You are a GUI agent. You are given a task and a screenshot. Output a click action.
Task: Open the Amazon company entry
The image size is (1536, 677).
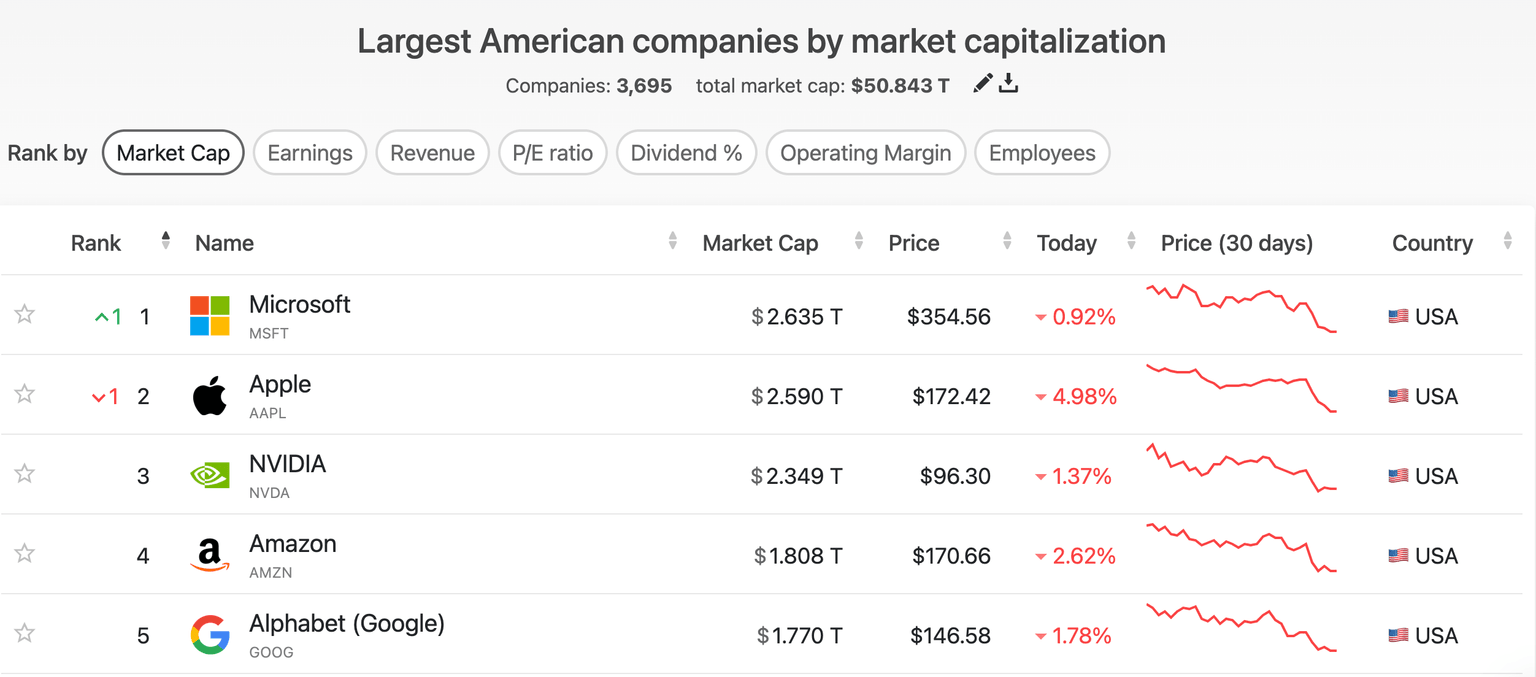pyautogui.click(x=292, y=544)
